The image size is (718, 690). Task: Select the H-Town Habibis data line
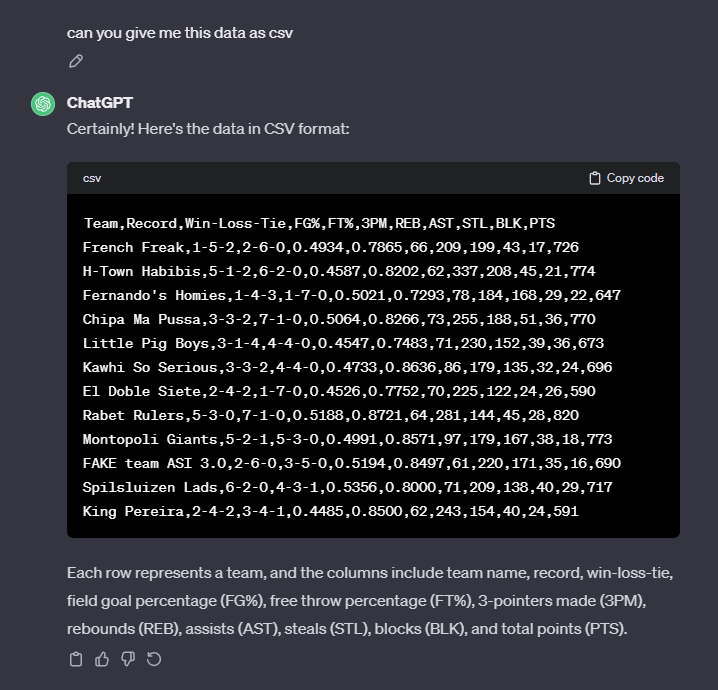tap(339, 271)
